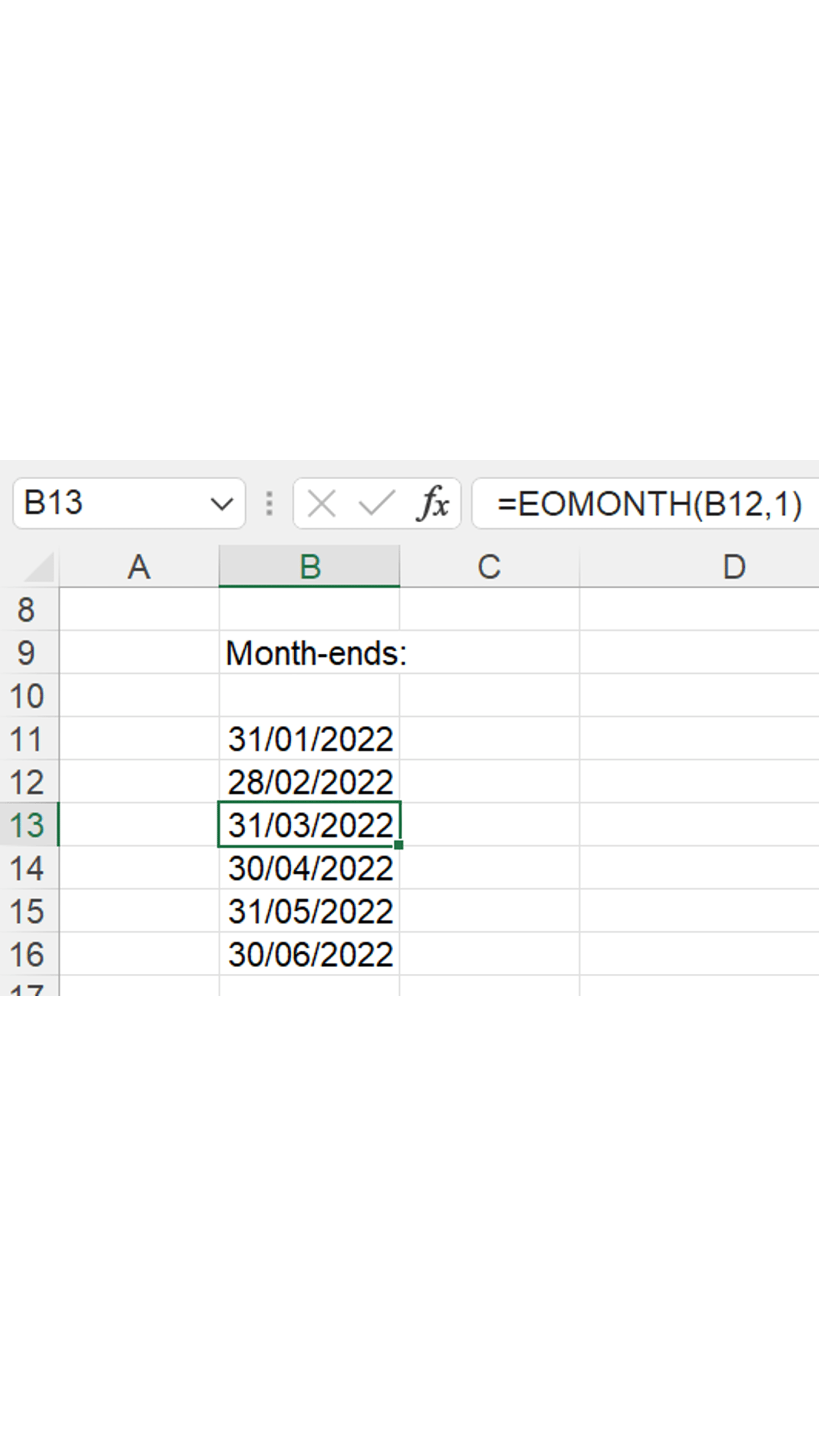Click the Name Box showing B13

pos(113,503)
